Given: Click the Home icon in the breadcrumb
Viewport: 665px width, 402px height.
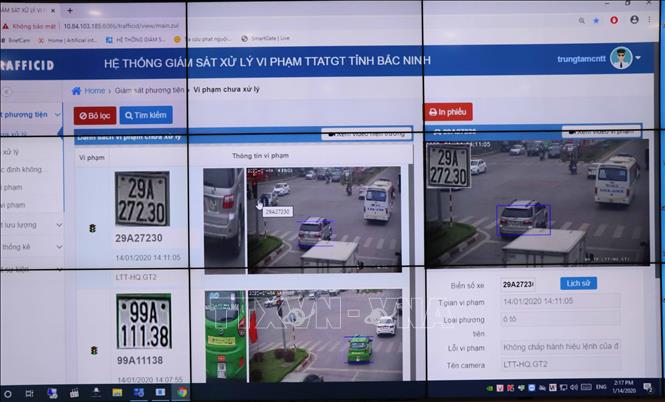Looking at the screenshot, I should tap(76, 91).
